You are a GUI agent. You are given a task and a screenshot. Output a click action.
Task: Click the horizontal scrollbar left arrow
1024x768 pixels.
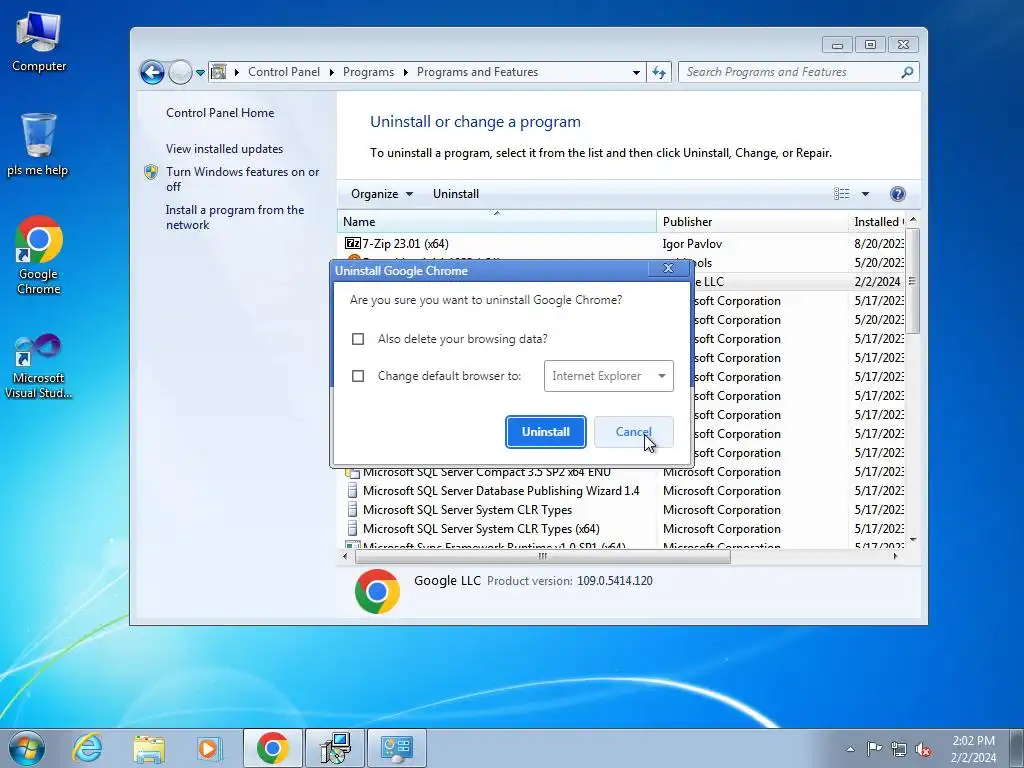[x=345, y=556]
